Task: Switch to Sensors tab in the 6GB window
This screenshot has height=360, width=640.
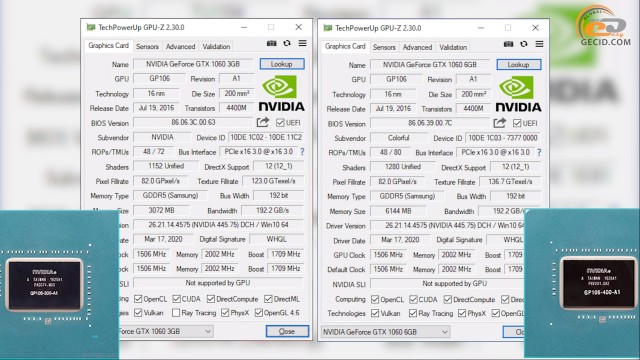Action: (384, 47)
